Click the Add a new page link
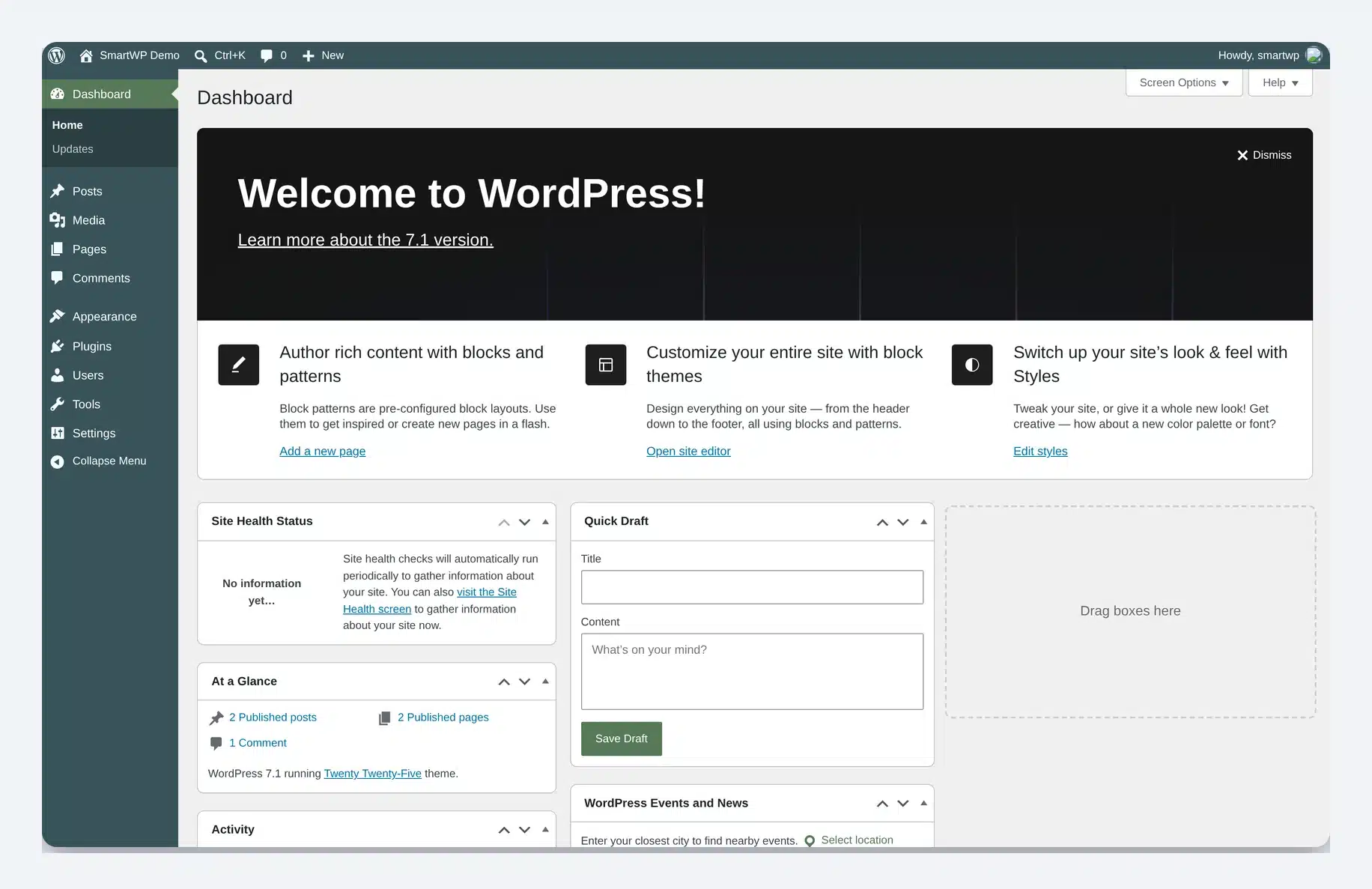 click(323, 451)
